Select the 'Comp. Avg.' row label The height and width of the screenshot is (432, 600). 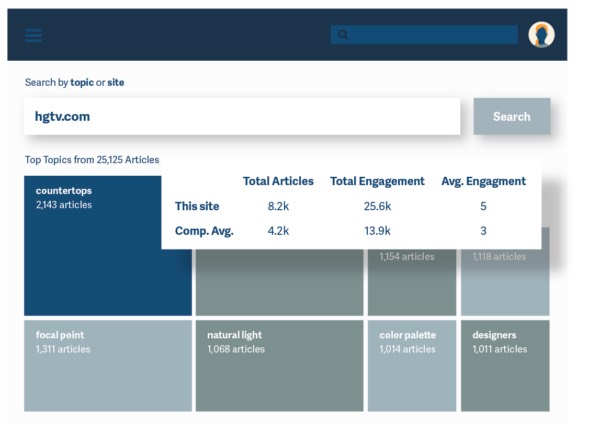[x=204, y=231]
